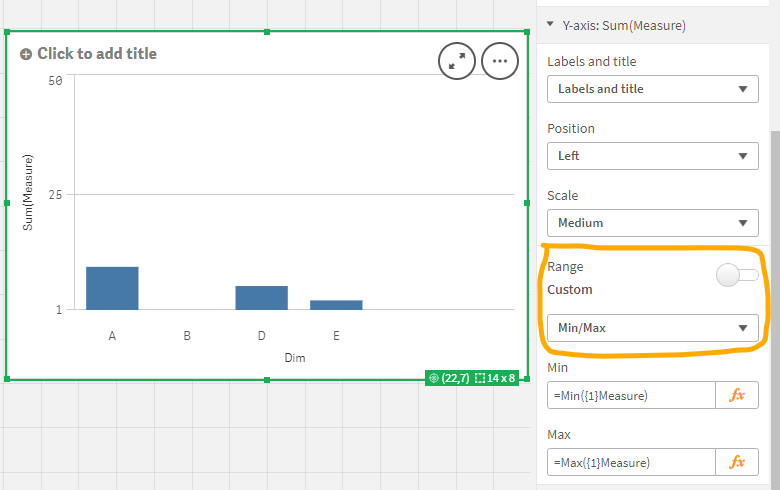The width and height of the screenshot is (780, 490).
Task: Open the Position dropdown set to Left
Action: tap(652, 156)
